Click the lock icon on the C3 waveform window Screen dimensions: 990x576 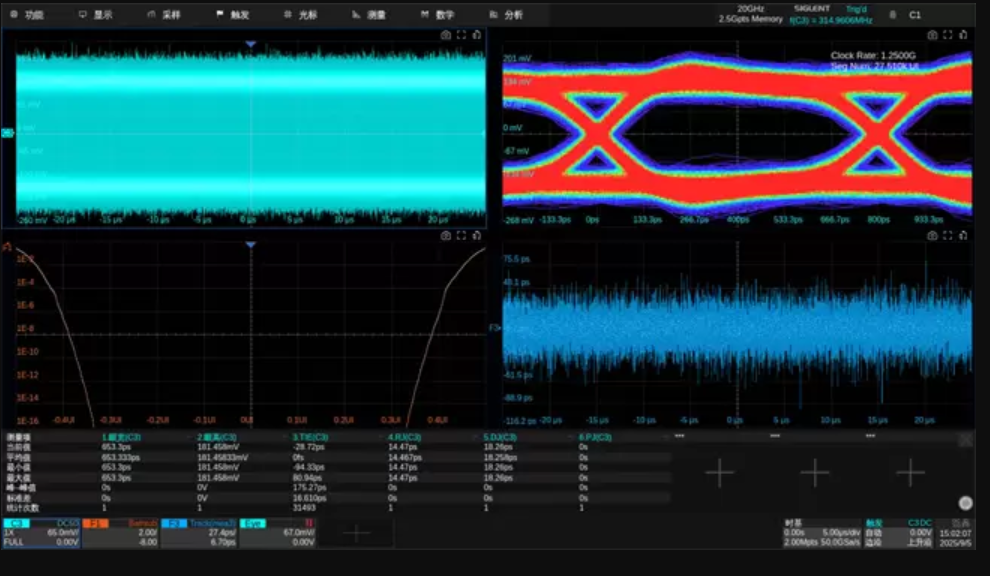tap(477, 35)
